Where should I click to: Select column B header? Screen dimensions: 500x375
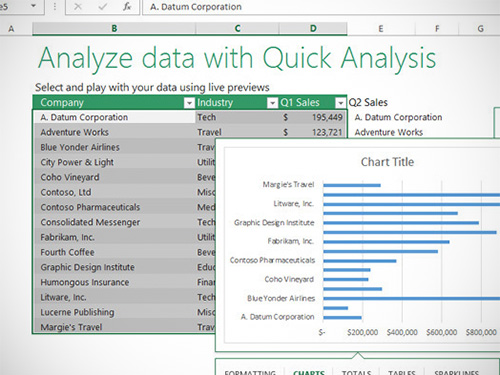coord(114,29)
